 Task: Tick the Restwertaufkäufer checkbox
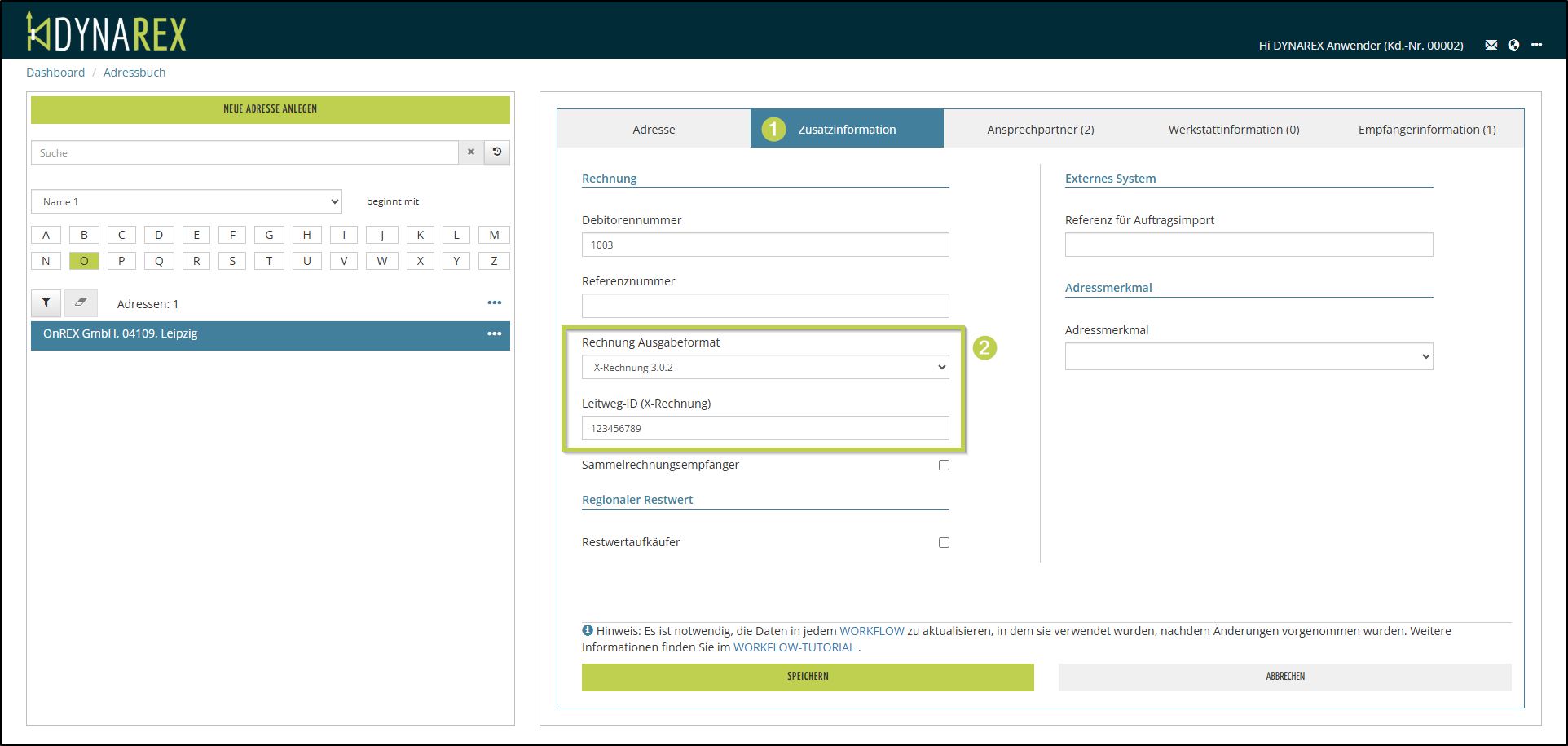point(944,542)
